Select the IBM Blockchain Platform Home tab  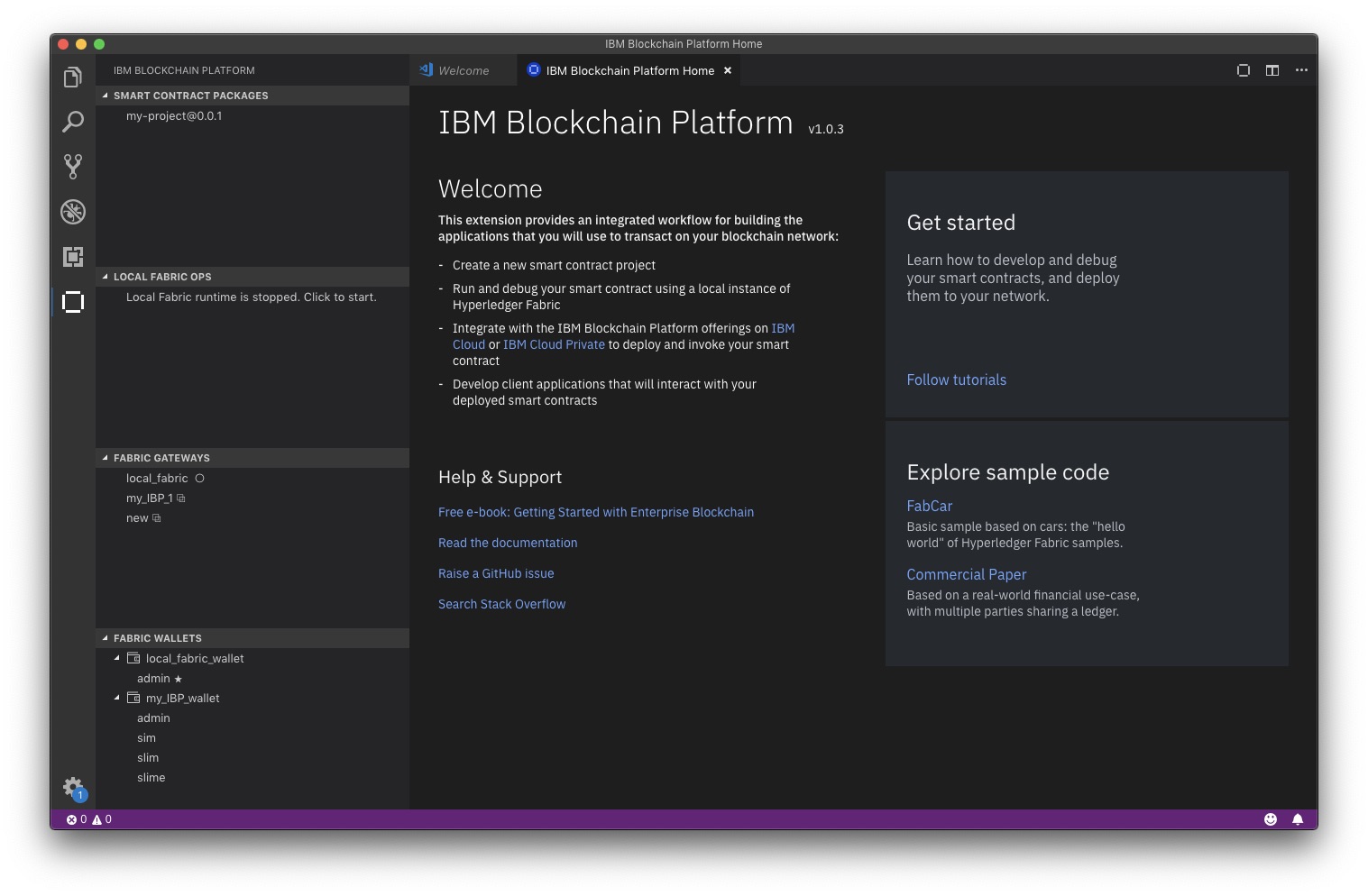(x=629, y=70)
